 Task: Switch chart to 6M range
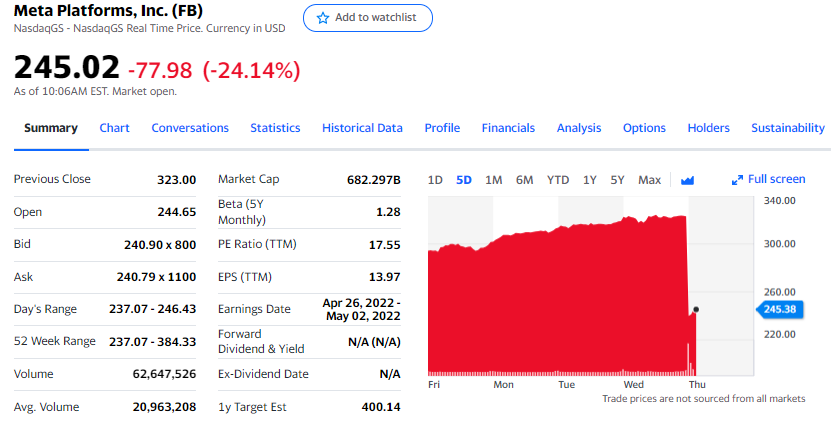[x=525, y=180]
